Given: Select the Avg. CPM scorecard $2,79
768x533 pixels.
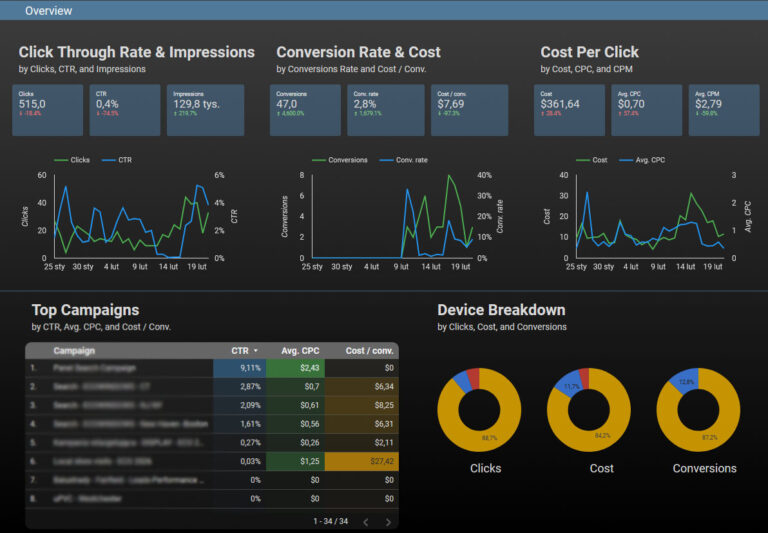Looking at the screenshot, I should click(x=724, y=110).
